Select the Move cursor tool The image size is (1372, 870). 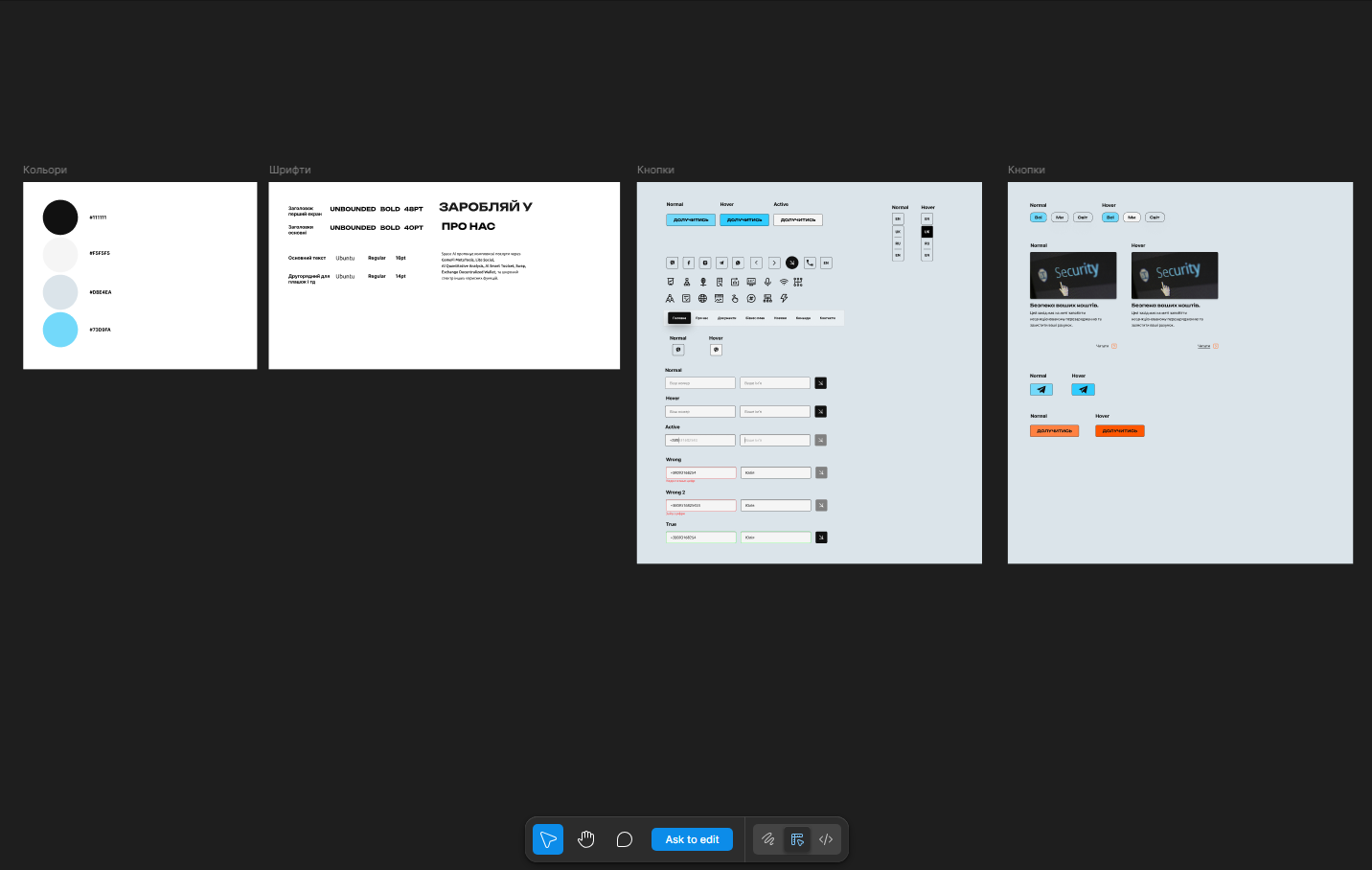tap(548, 839)
